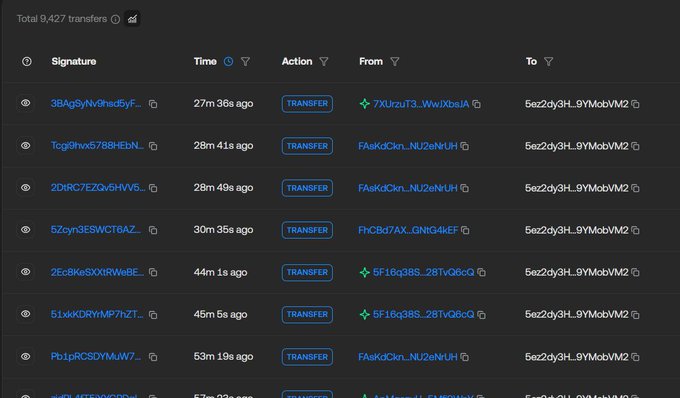
Task: Toggle the Time column clock format
Action: [229, 62]
